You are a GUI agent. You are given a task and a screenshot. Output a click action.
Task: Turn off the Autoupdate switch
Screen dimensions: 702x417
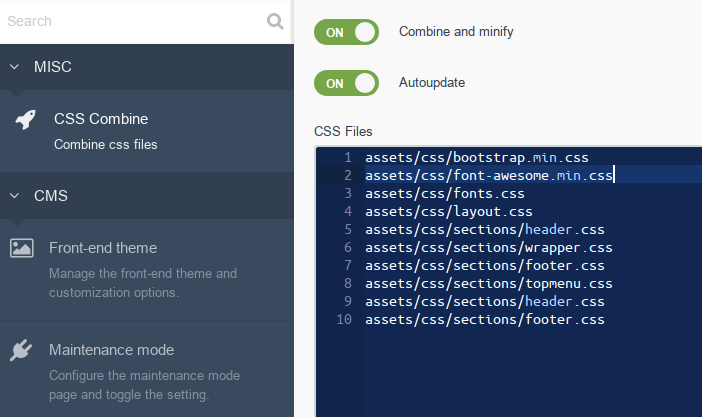click(x=347, y=82)
